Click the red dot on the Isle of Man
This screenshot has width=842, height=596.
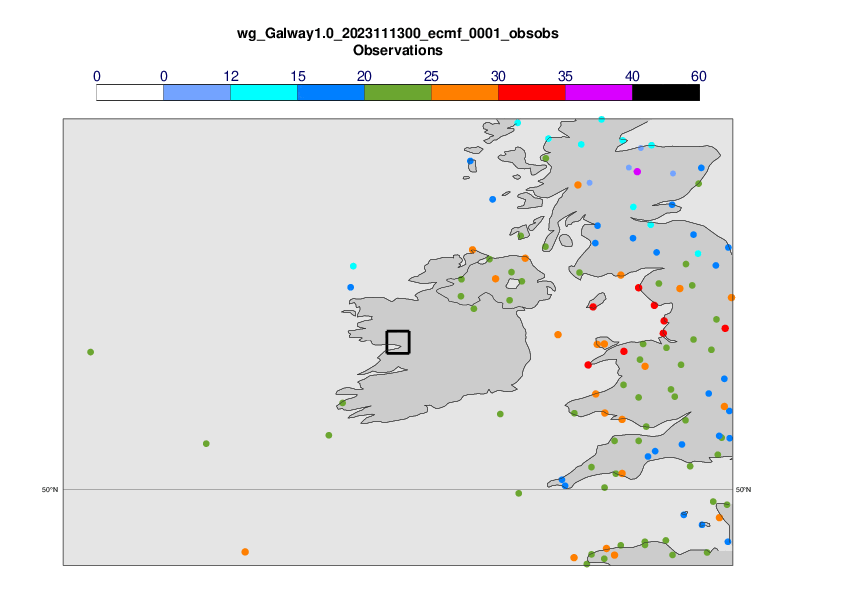point(593,307)
